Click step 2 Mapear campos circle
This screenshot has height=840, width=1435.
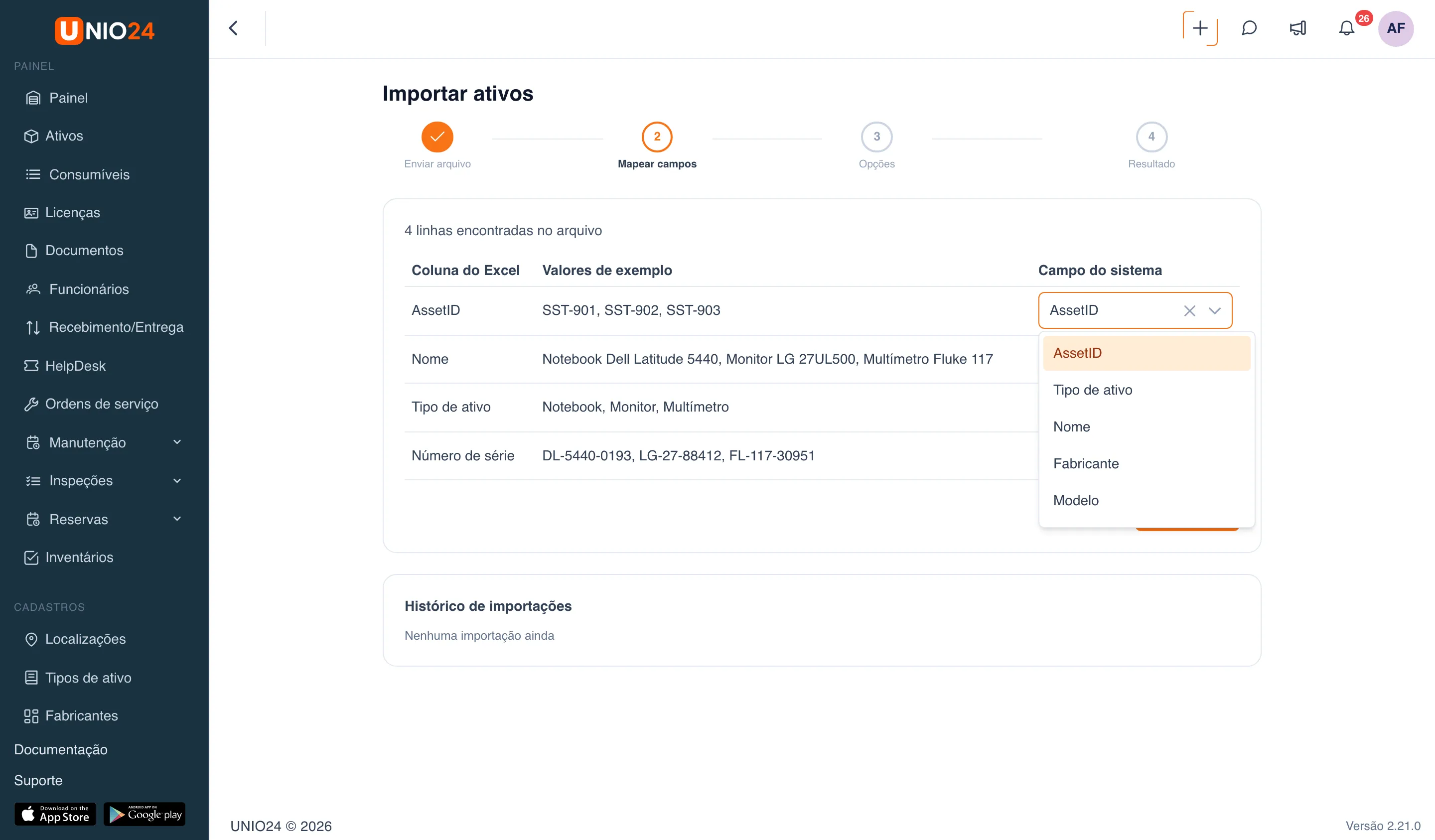point(657,137)
